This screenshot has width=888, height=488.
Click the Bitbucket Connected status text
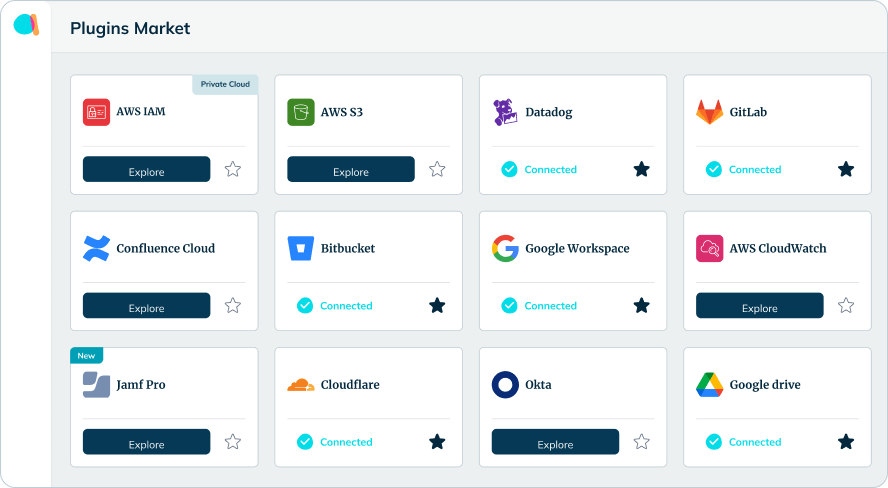point(346,306)
